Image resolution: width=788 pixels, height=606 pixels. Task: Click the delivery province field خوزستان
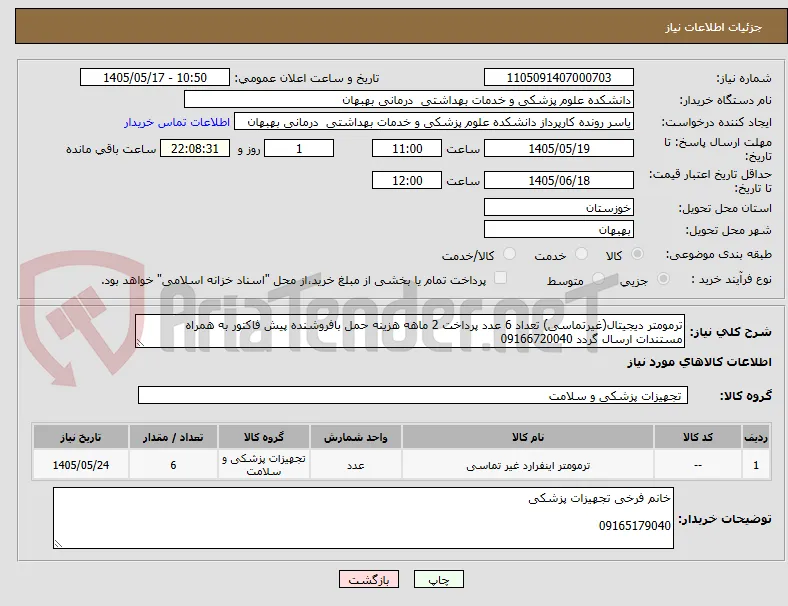click(x=559, y=207)
